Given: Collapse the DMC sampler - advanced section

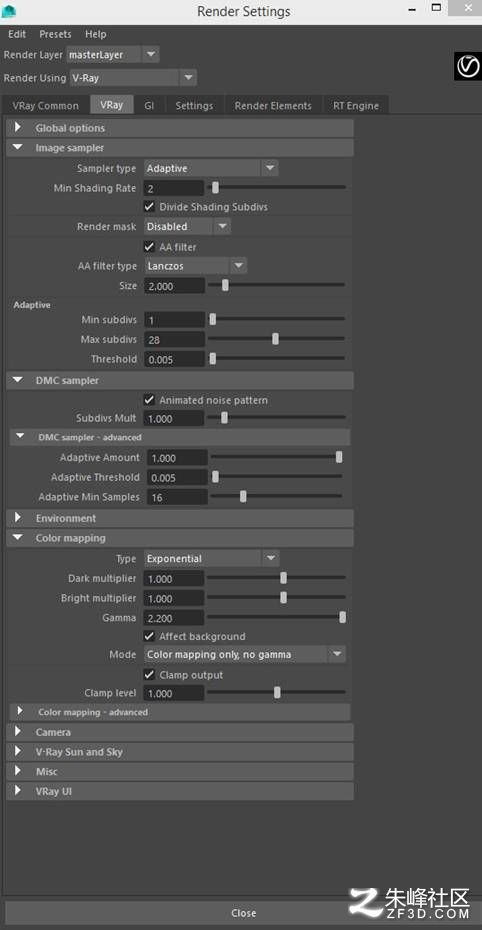Looking at the screenshot, I should [180, 437].
